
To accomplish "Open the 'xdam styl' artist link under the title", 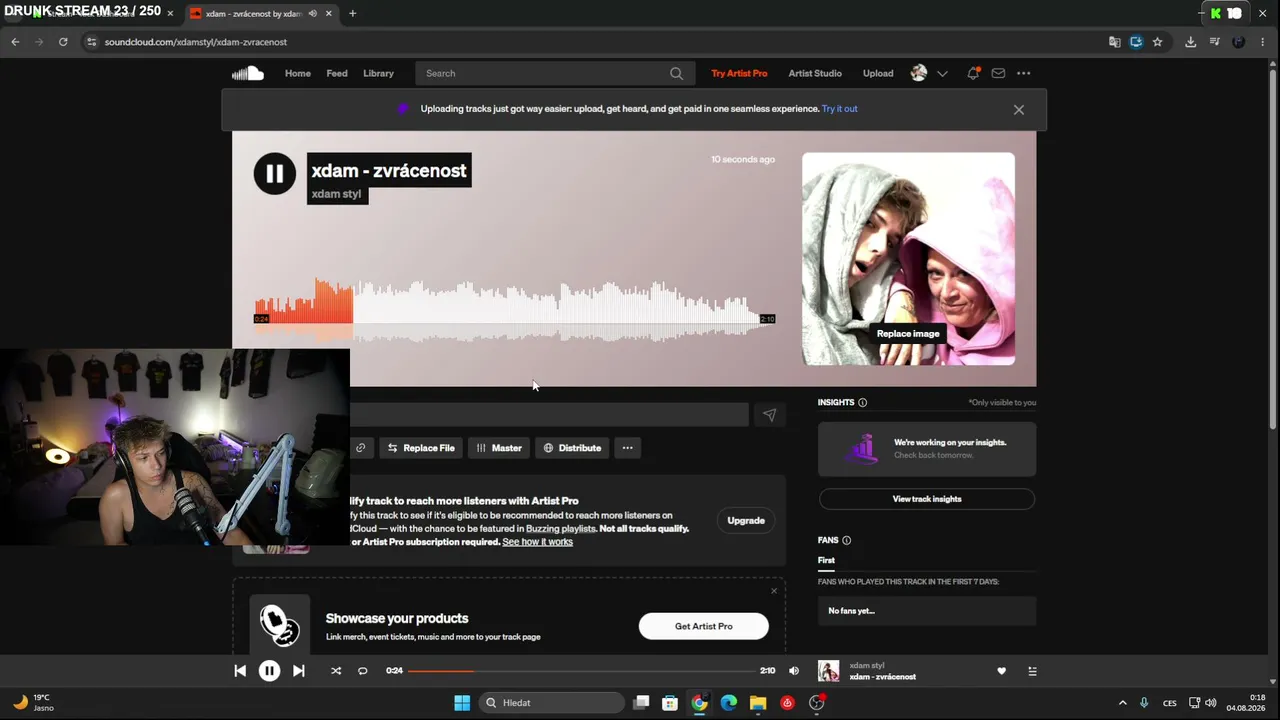I will pos(336,194).
